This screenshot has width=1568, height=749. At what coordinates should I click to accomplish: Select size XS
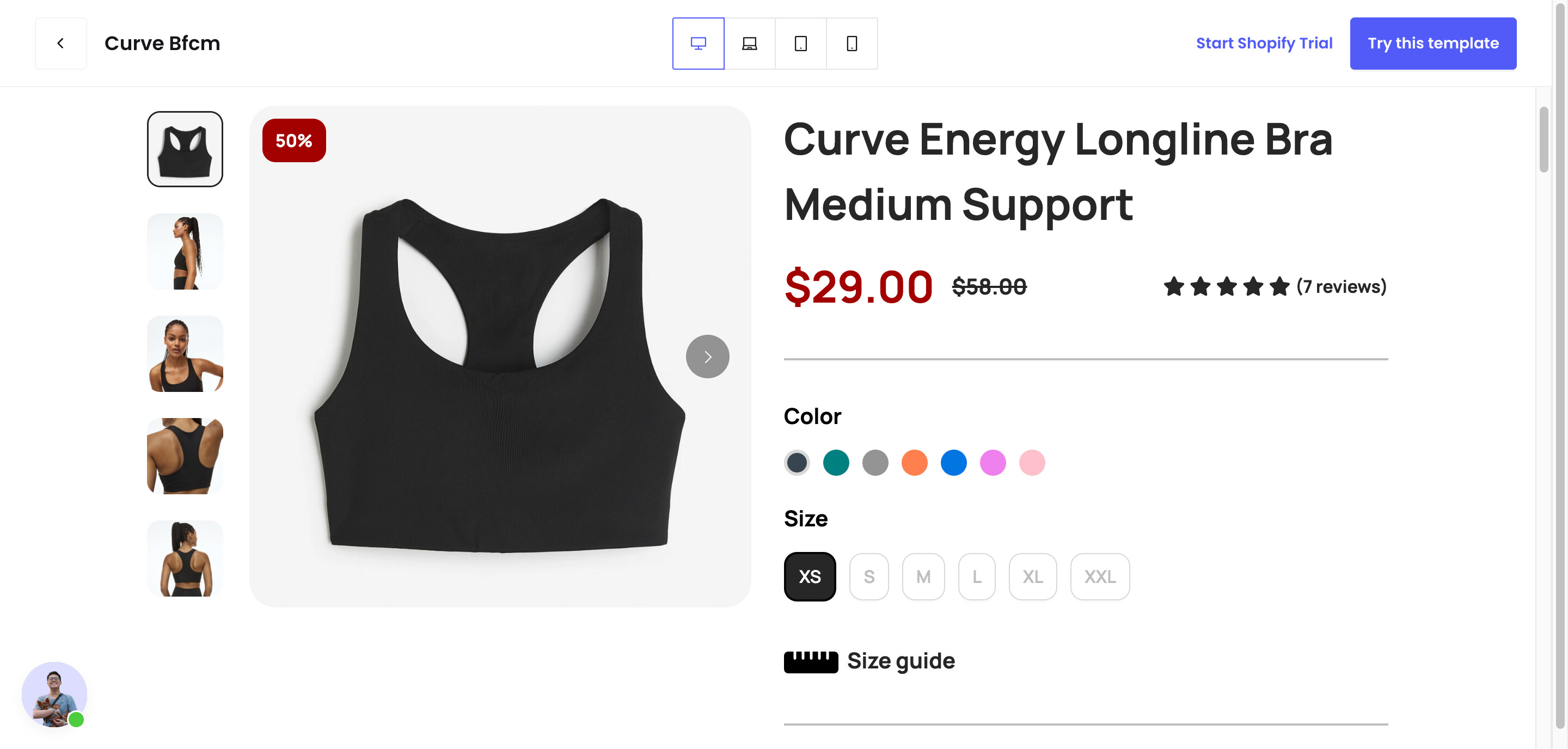click(x=810, y=576)
